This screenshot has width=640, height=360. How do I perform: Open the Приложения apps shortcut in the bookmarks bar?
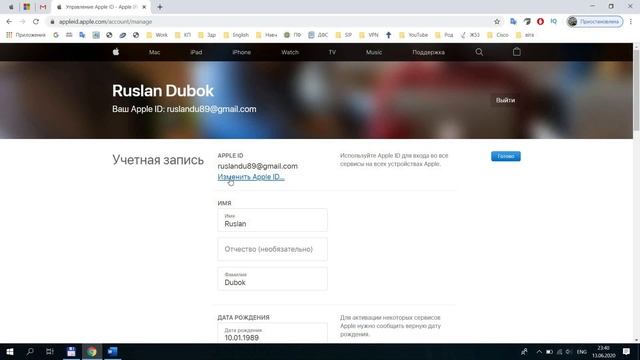[x=26, y=35]
